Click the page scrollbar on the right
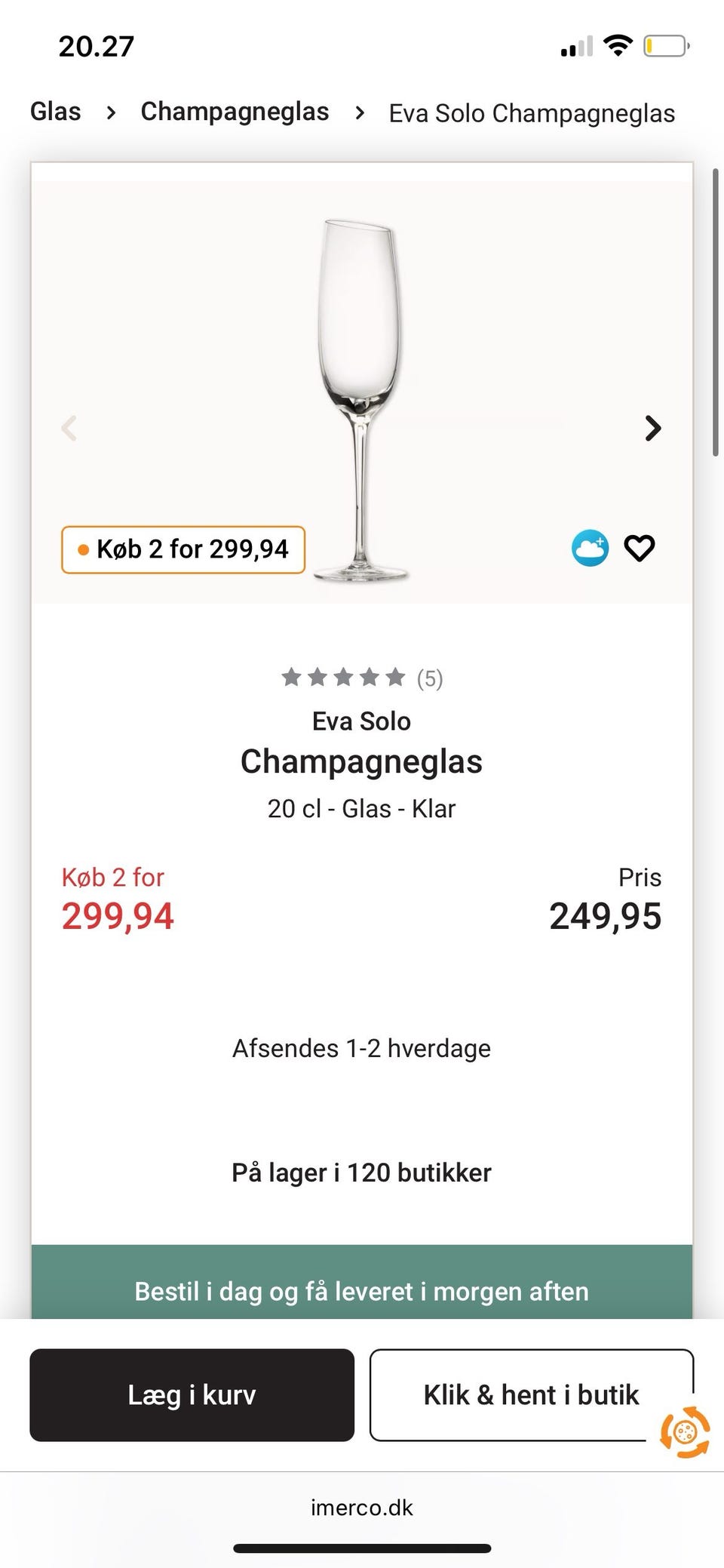This screenshot has width=724, height=1568. coord(715,312)
